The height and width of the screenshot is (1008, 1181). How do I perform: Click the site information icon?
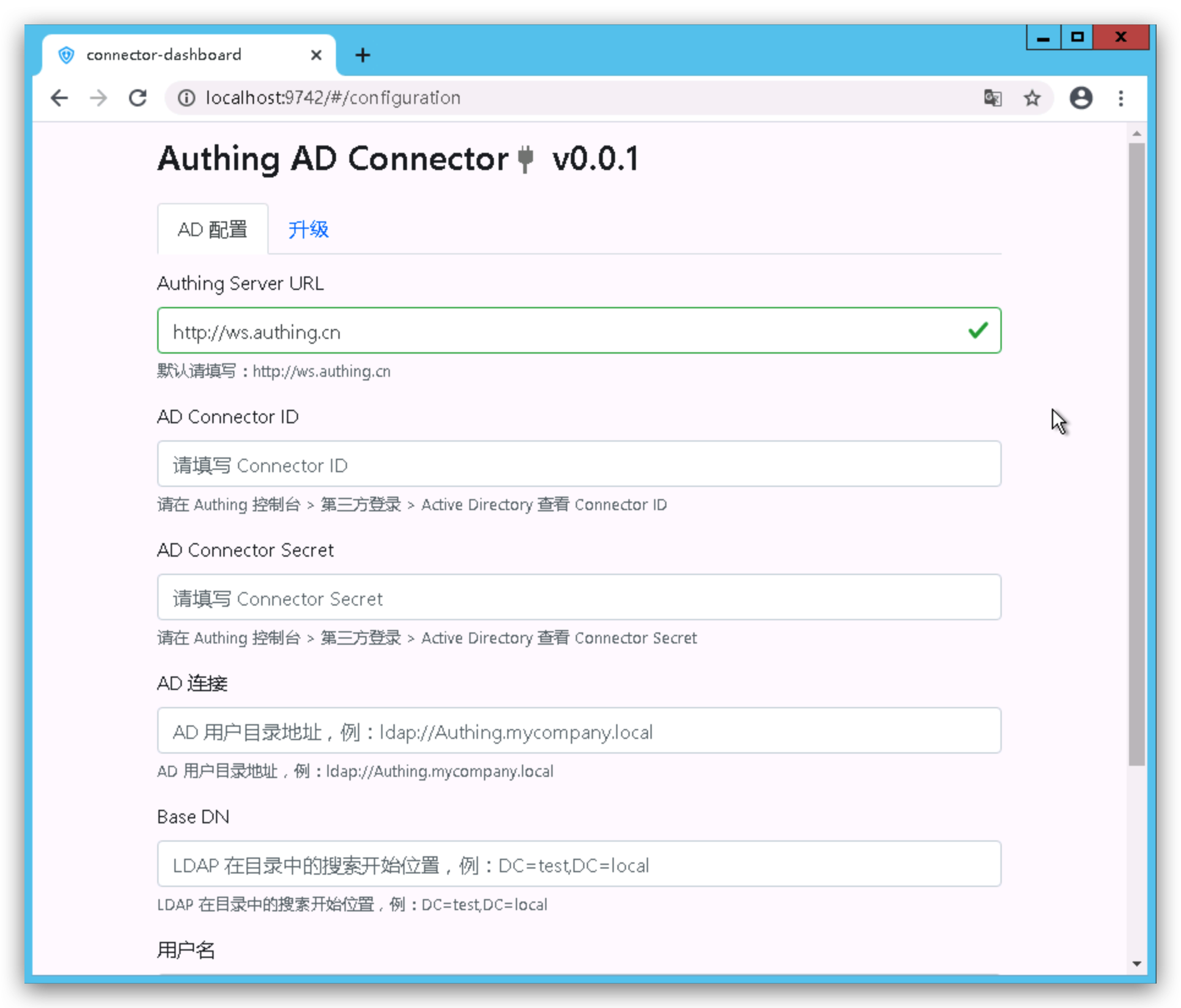(186, 98)
